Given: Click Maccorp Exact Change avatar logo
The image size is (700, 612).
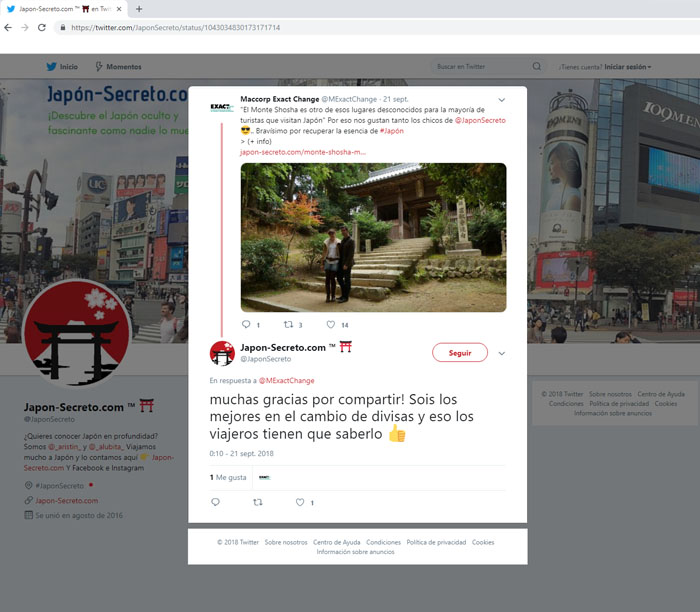Looking at the screenshot, I should (x=222, y=107).
